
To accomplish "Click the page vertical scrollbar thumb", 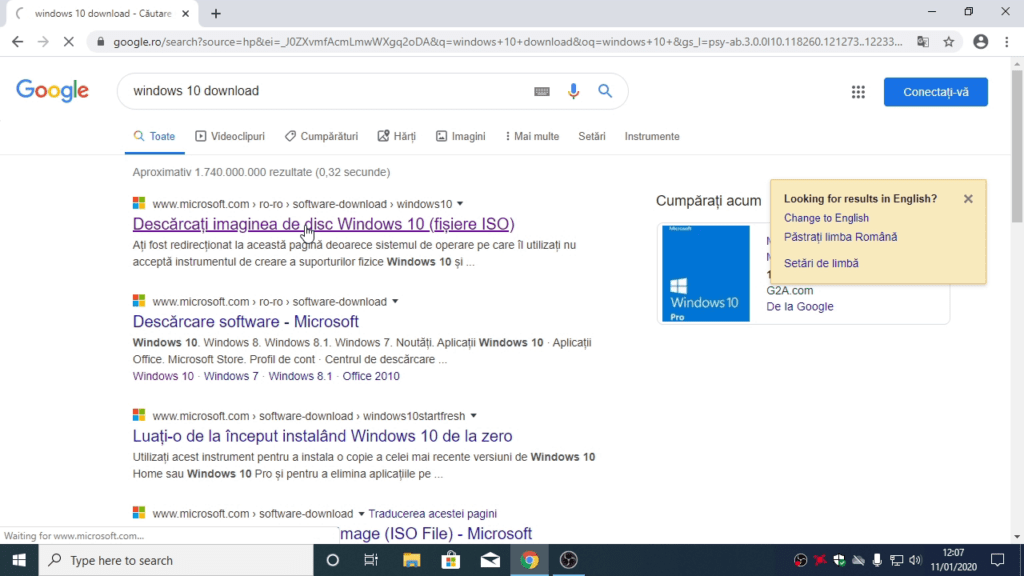I will pyautogui.click(x=1017, y=145).
